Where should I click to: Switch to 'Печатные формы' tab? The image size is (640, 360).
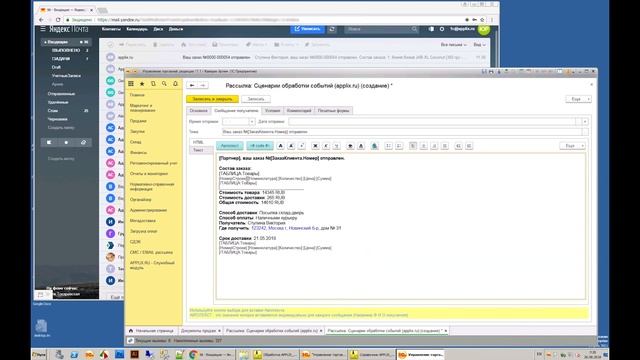(x=333, y=111)
